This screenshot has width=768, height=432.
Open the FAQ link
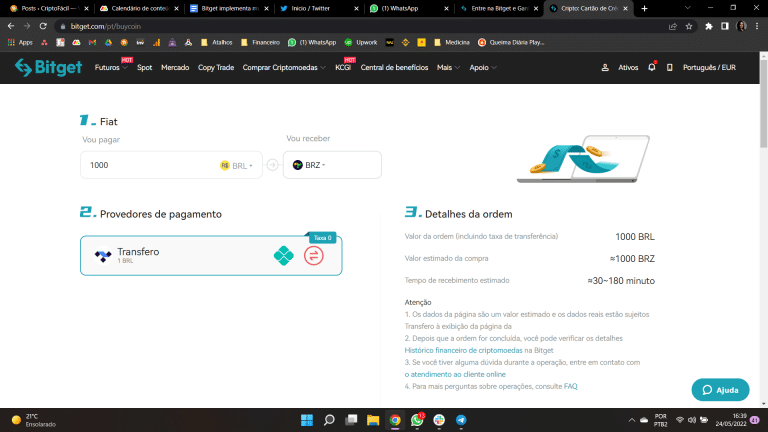point(571,386)
